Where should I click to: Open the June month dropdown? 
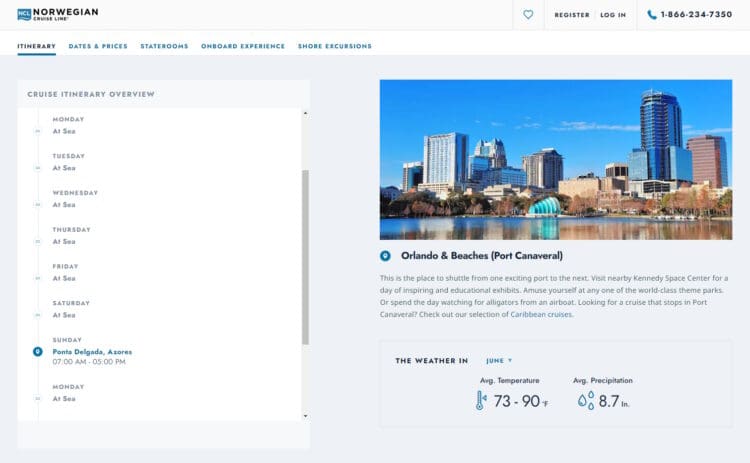[499, 361]
